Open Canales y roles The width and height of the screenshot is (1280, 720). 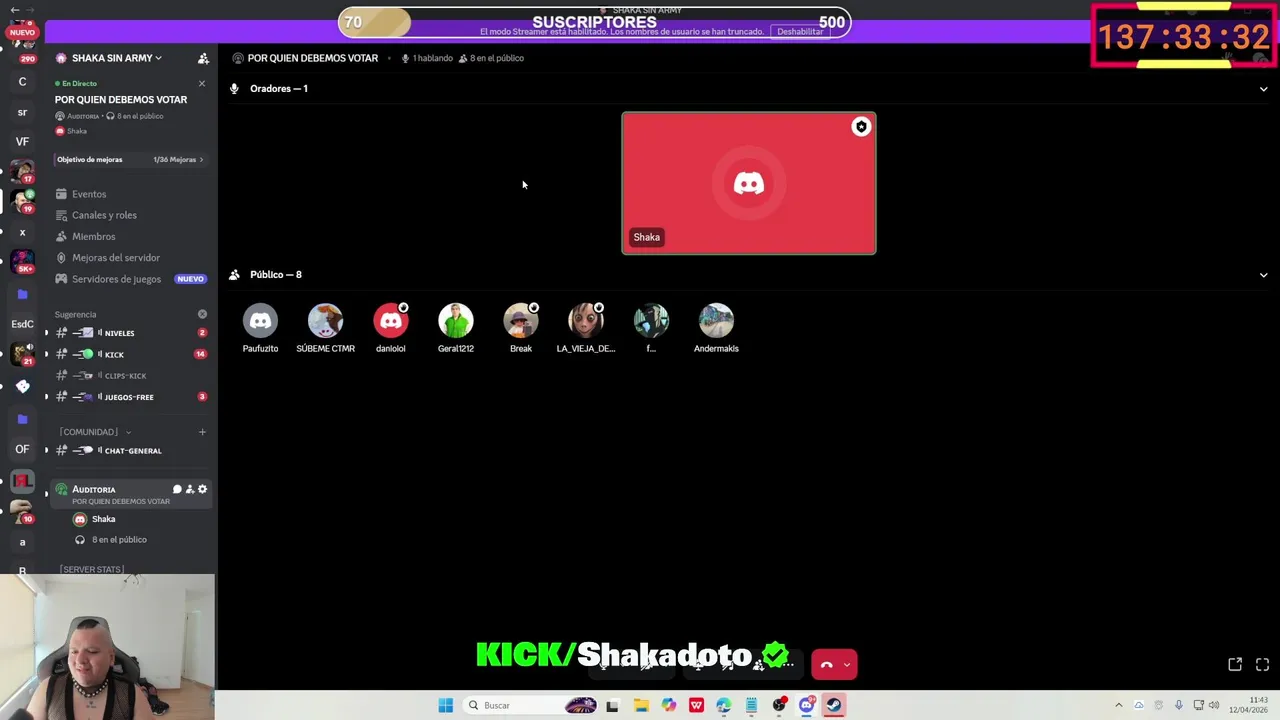104,215
